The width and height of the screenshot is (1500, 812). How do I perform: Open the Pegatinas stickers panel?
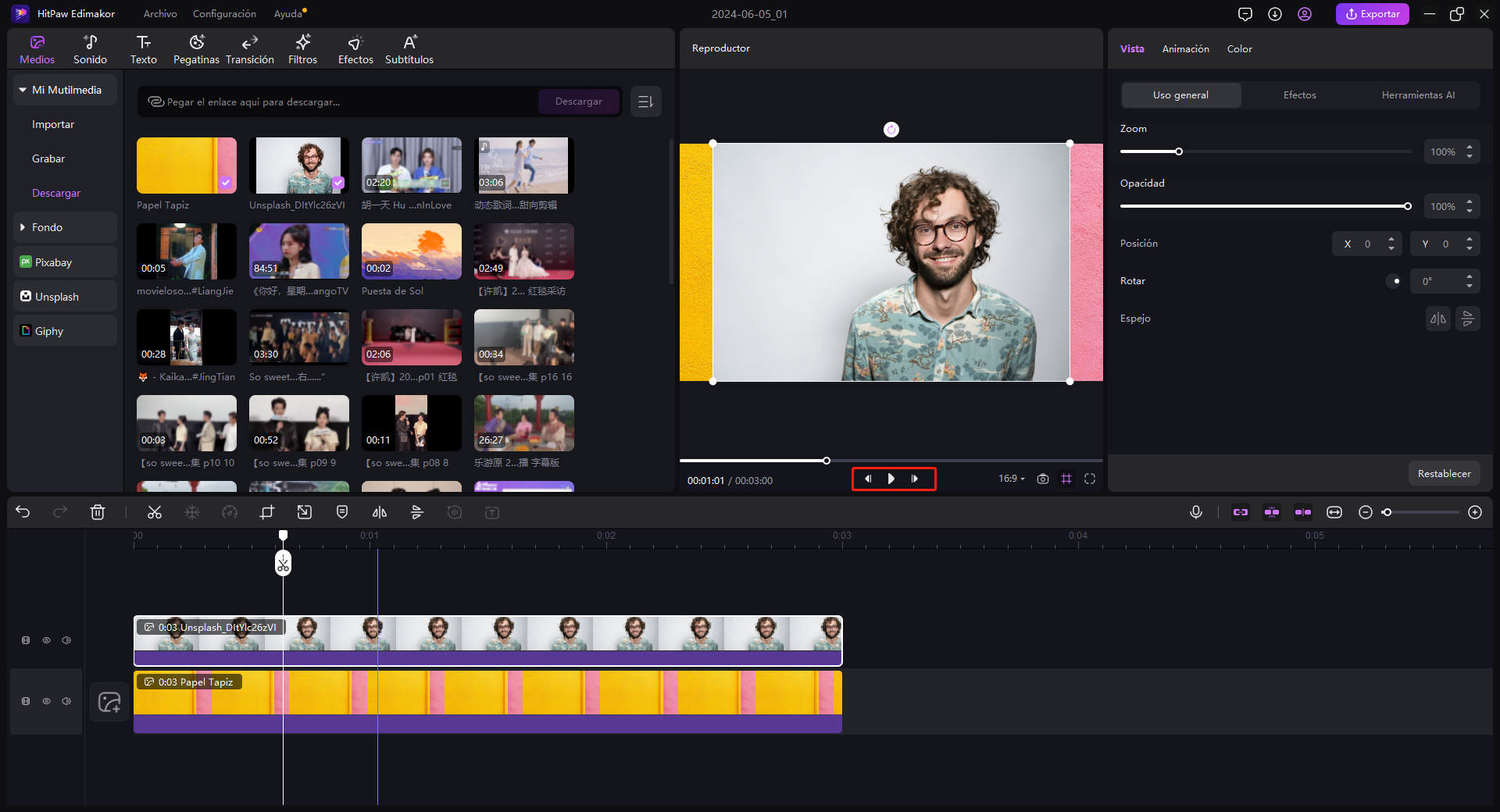pos(196,49)
